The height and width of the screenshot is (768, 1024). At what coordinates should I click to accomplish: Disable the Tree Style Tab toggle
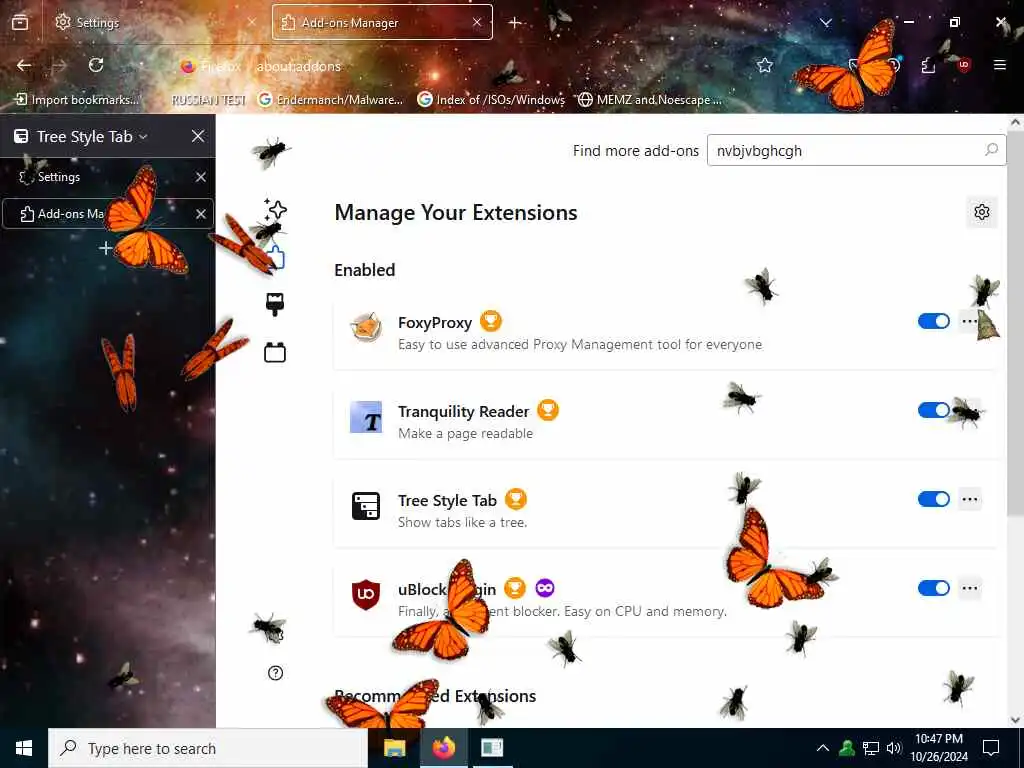(x=934, y=499)
